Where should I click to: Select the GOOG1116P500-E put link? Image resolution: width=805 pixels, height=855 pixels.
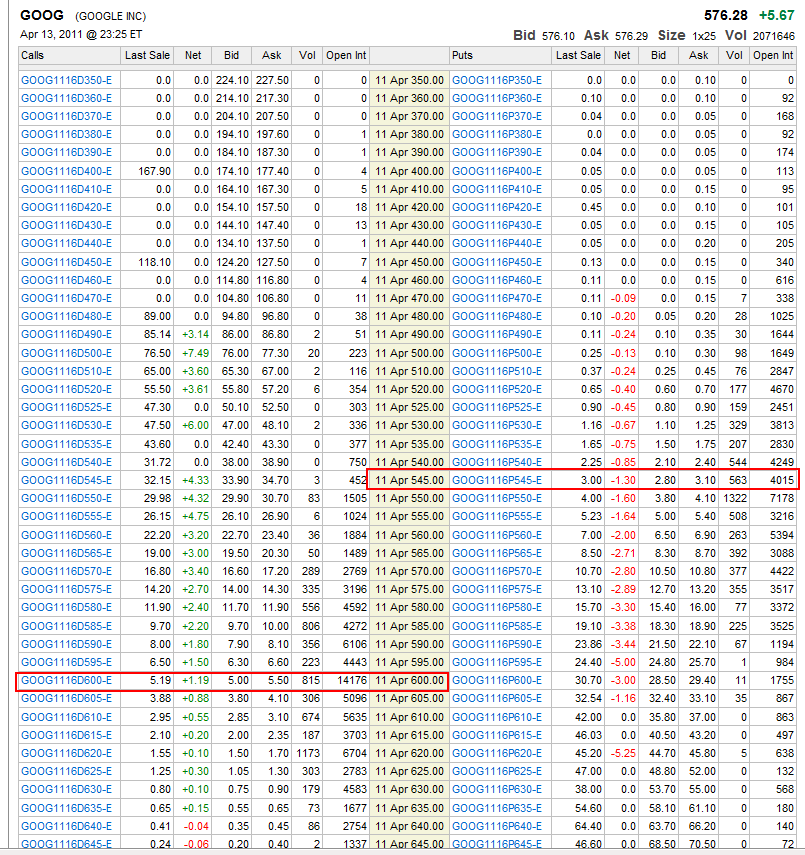(497, 353)
